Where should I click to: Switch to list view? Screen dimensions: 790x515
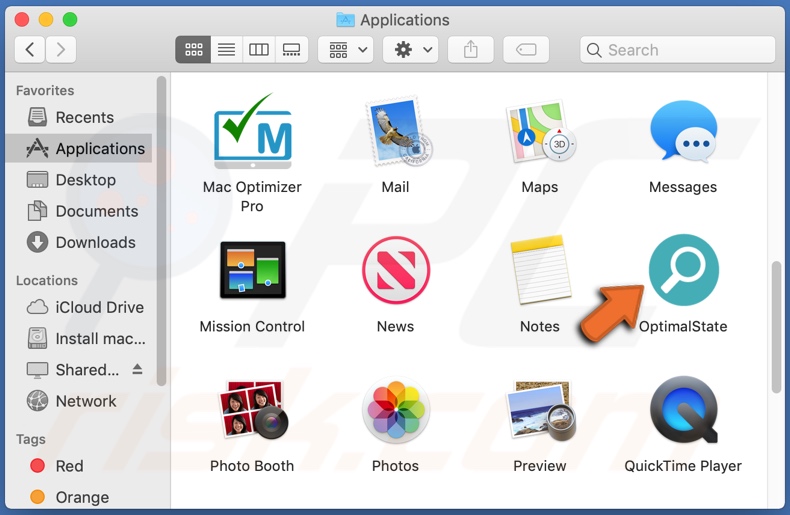point(226,49)
